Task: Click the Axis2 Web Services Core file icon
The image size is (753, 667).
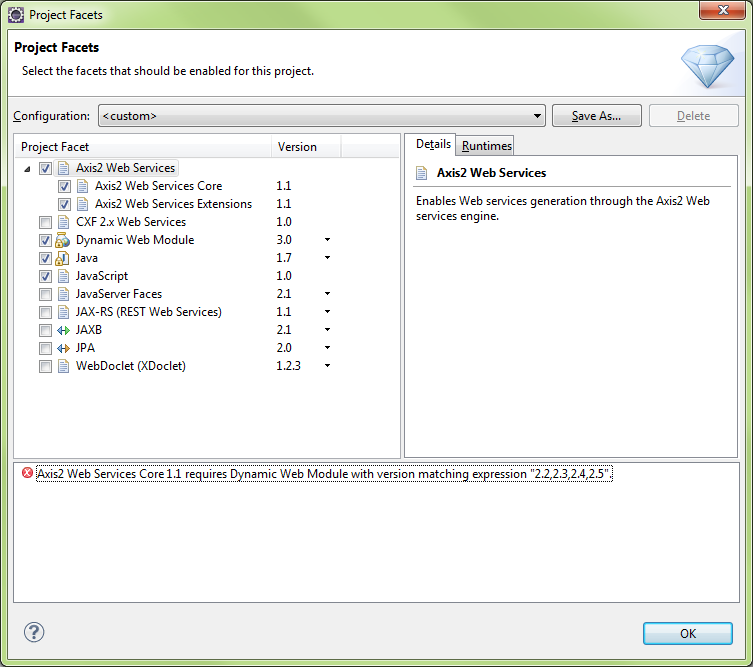Action: [x=83, y=186]
